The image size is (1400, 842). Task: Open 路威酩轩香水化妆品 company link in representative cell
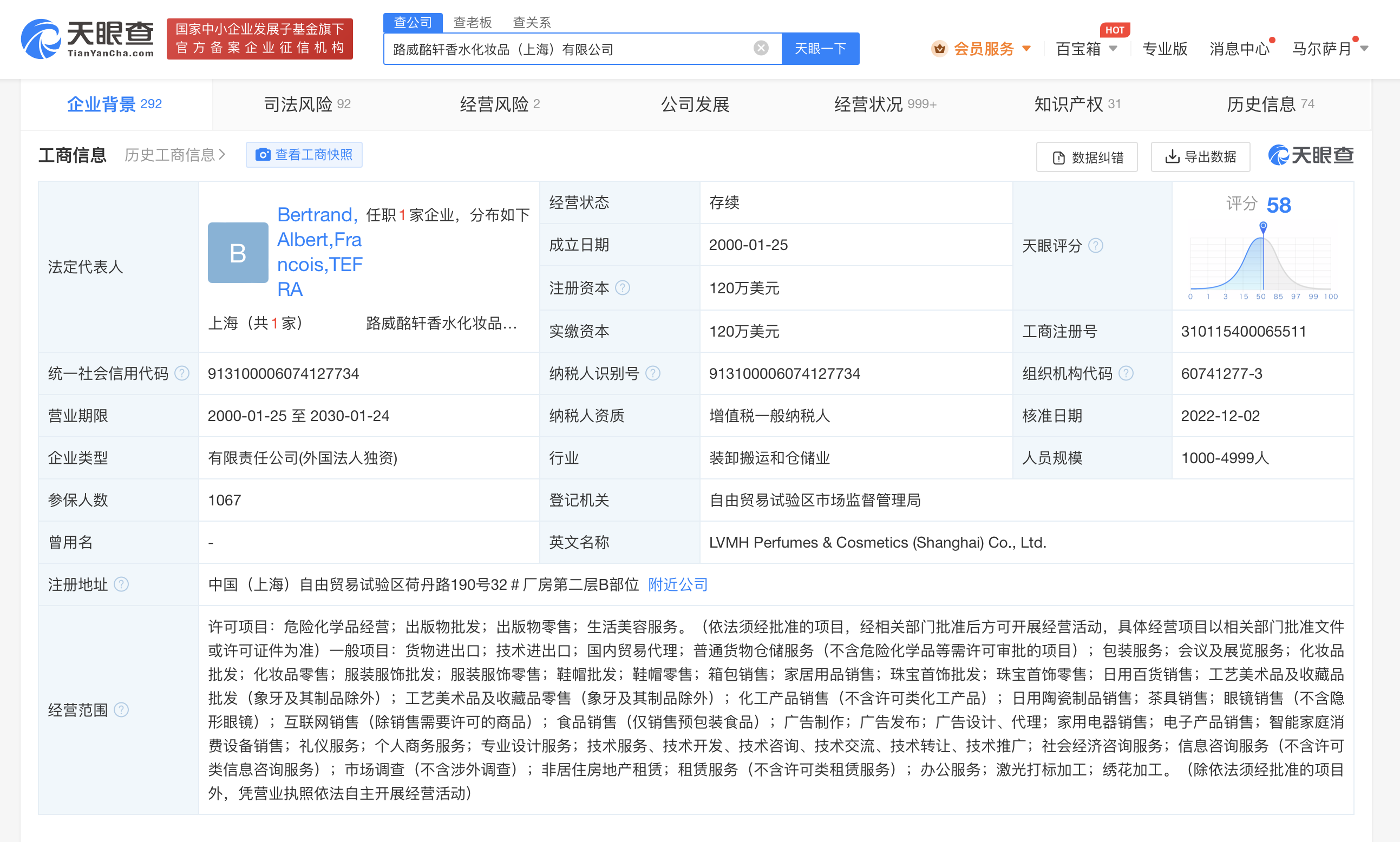(442, 324)
